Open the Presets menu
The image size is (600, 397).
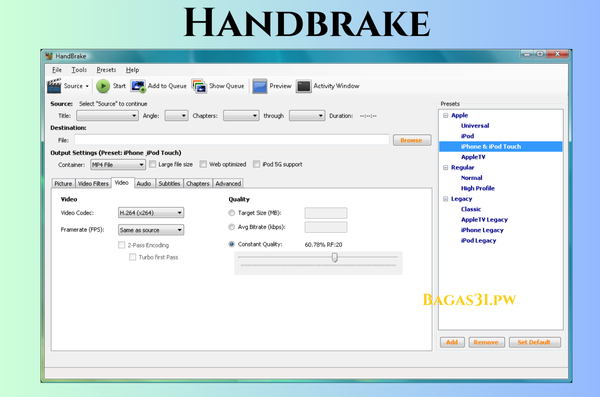pos(106,70)
